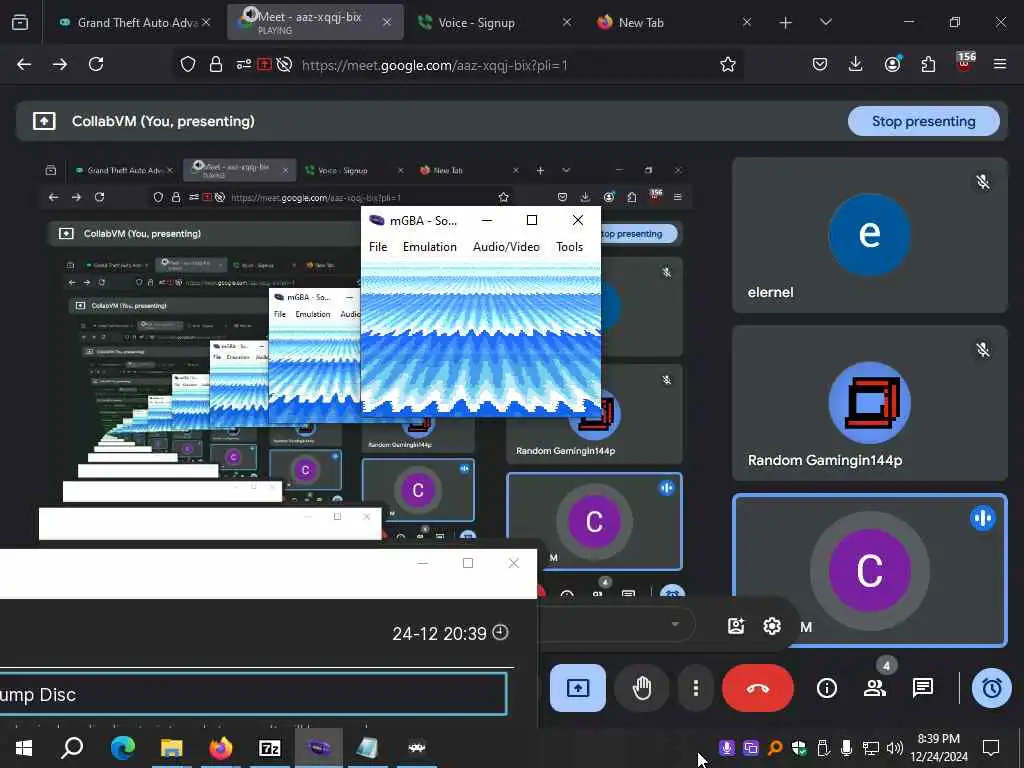Select the ump Disc text field
The height and width of the screenshot is (768, 1024).
(x=253, y=694)
